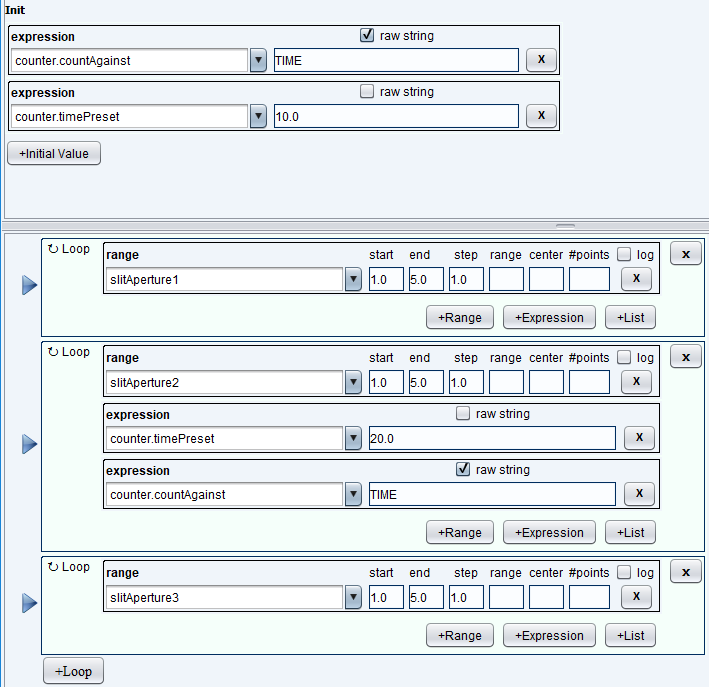This screenshot has height=687, width=709.
Task: Open the slitAperture3 variable dropdown
Action: (353, 598)
